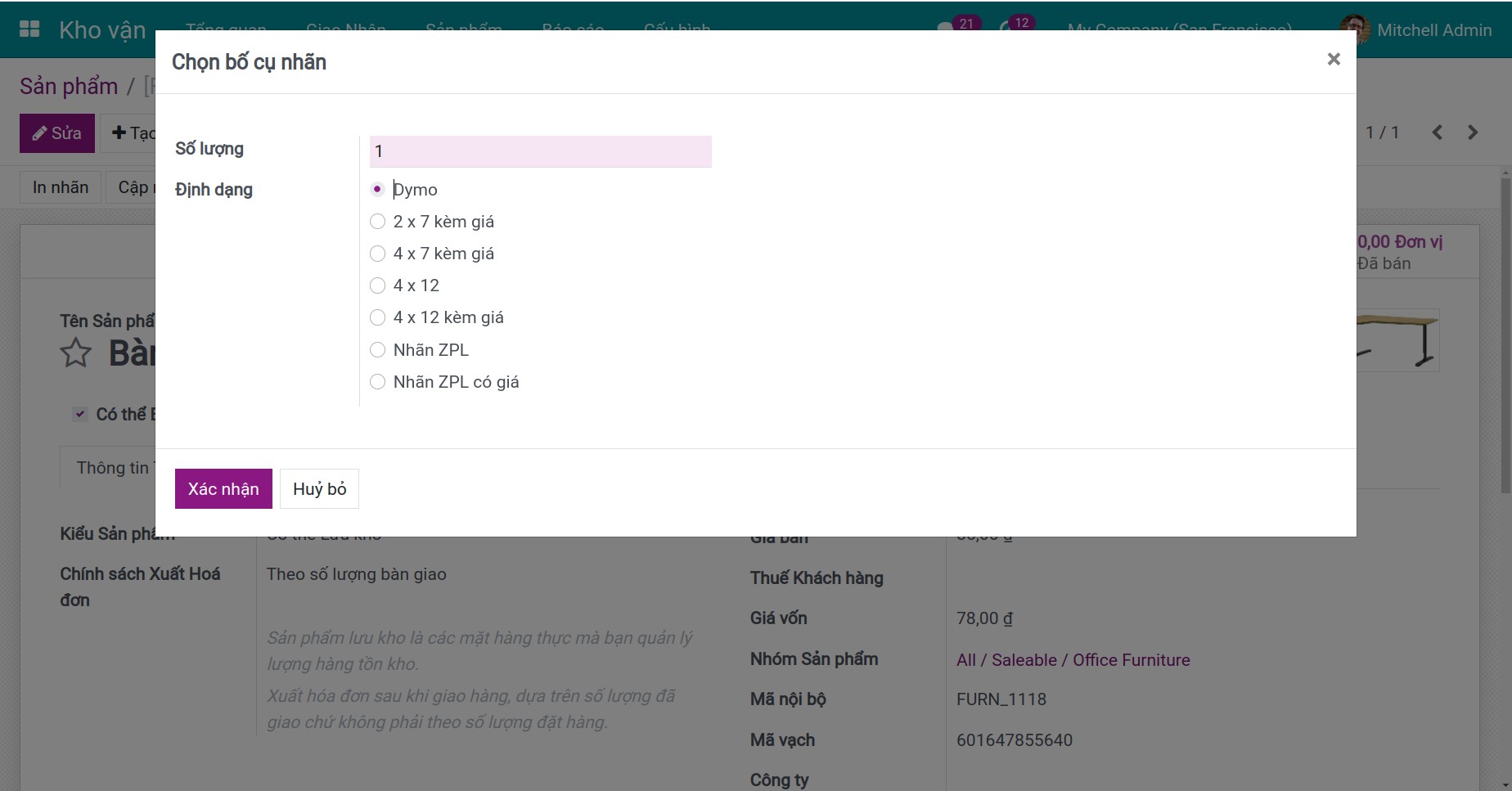1512x791 pixels.
Task: Click the product image thumbnail
Action: click(x=1397, y=341)
